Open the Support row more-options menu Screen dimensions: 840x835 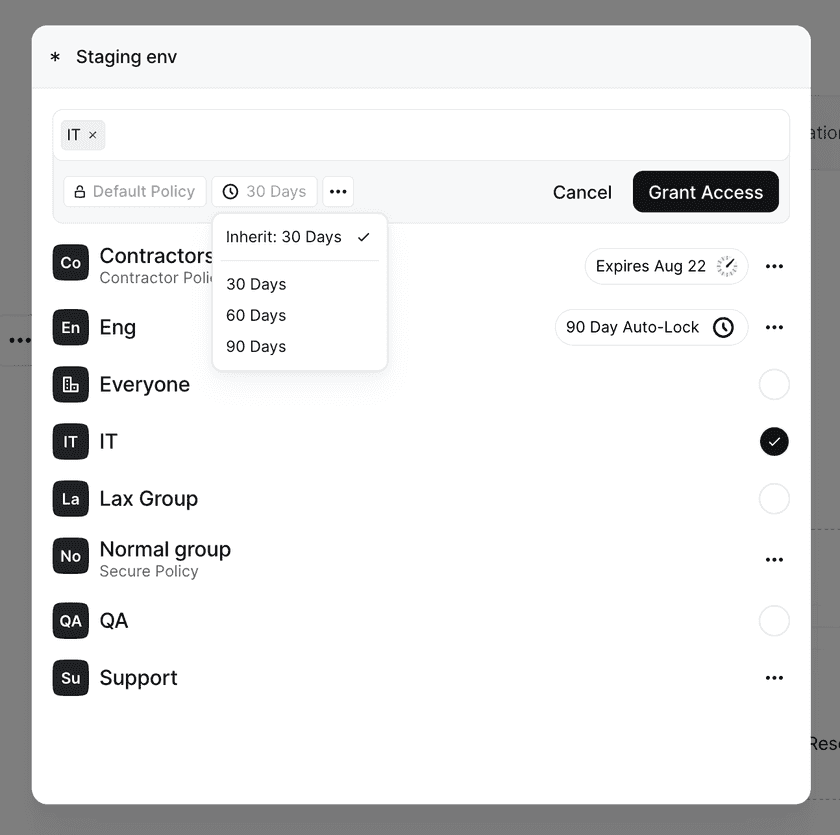[774, 677]
